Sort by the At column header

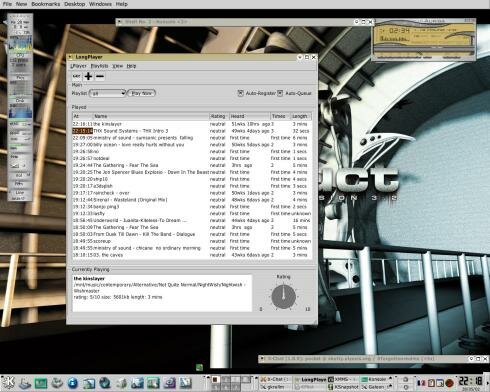click(82, 116)
